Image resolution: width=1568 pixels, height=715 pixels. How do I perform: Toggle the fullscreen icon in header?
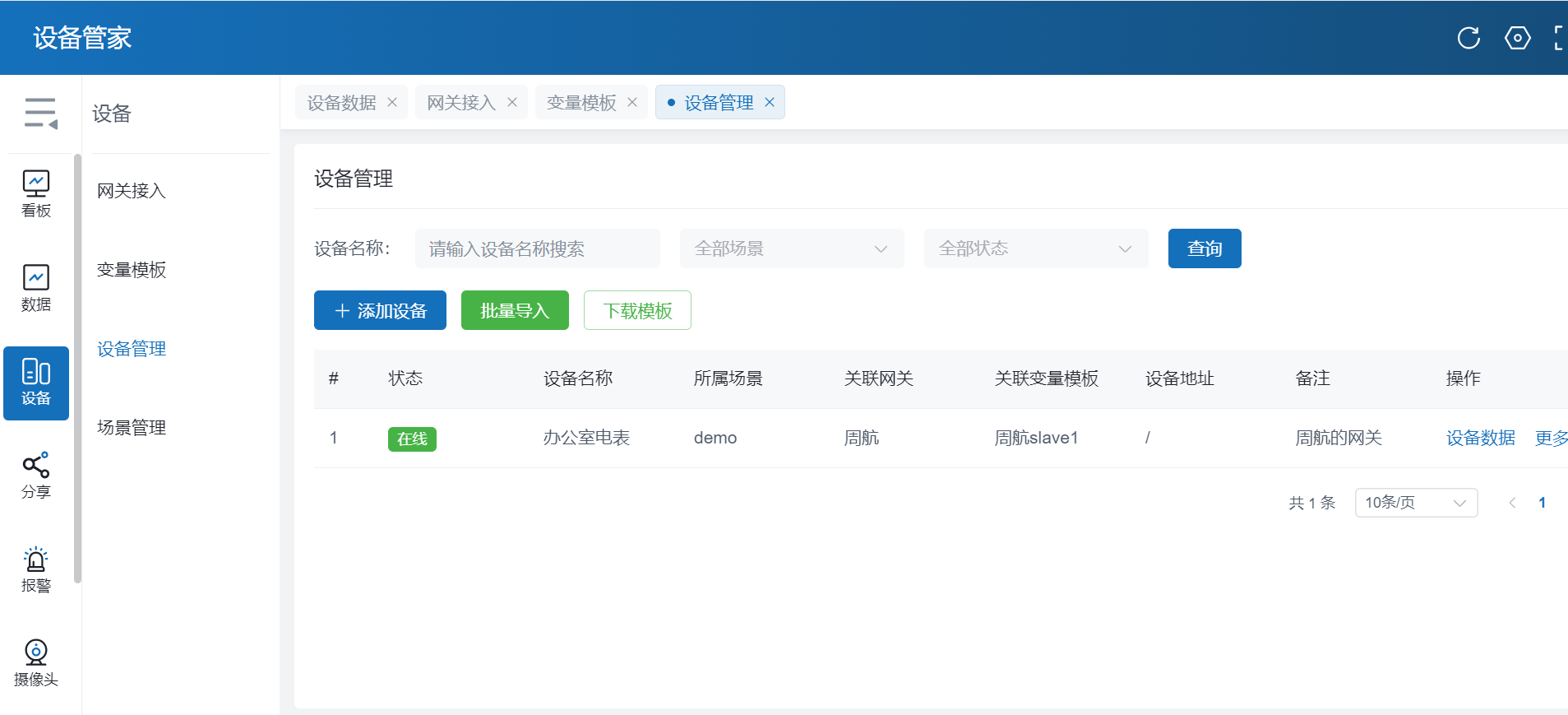[x=1559, y=38]
